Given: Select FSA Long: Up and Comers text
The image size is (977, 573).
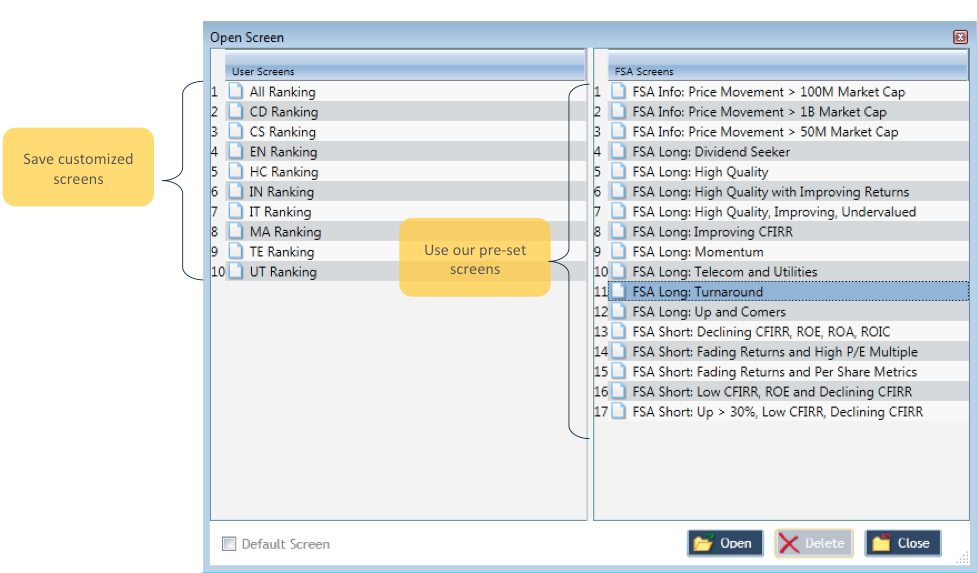Looking at the screenshot, I should tap(708, 311).
